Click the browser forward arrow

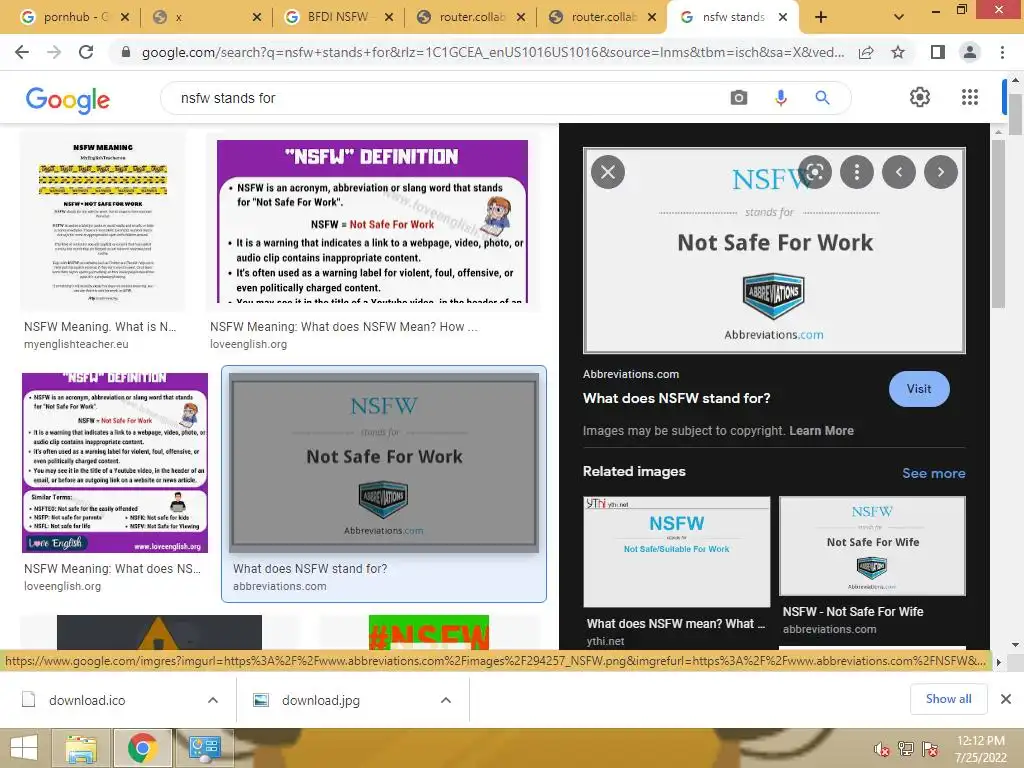54,52
